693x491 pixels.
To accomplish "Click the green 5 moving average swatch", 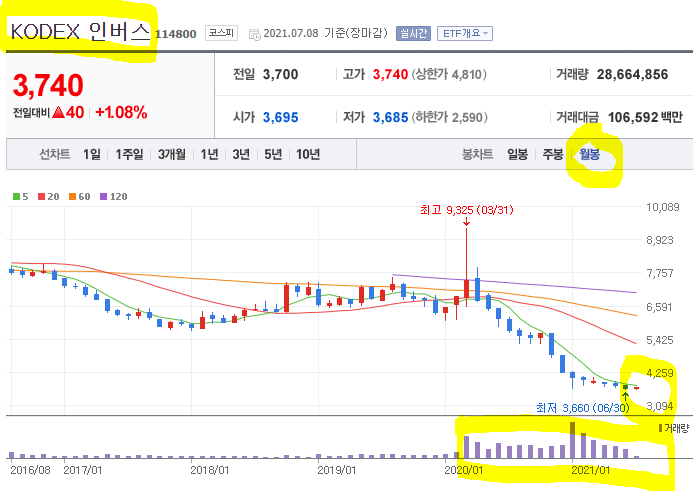I will pos(16,197).
